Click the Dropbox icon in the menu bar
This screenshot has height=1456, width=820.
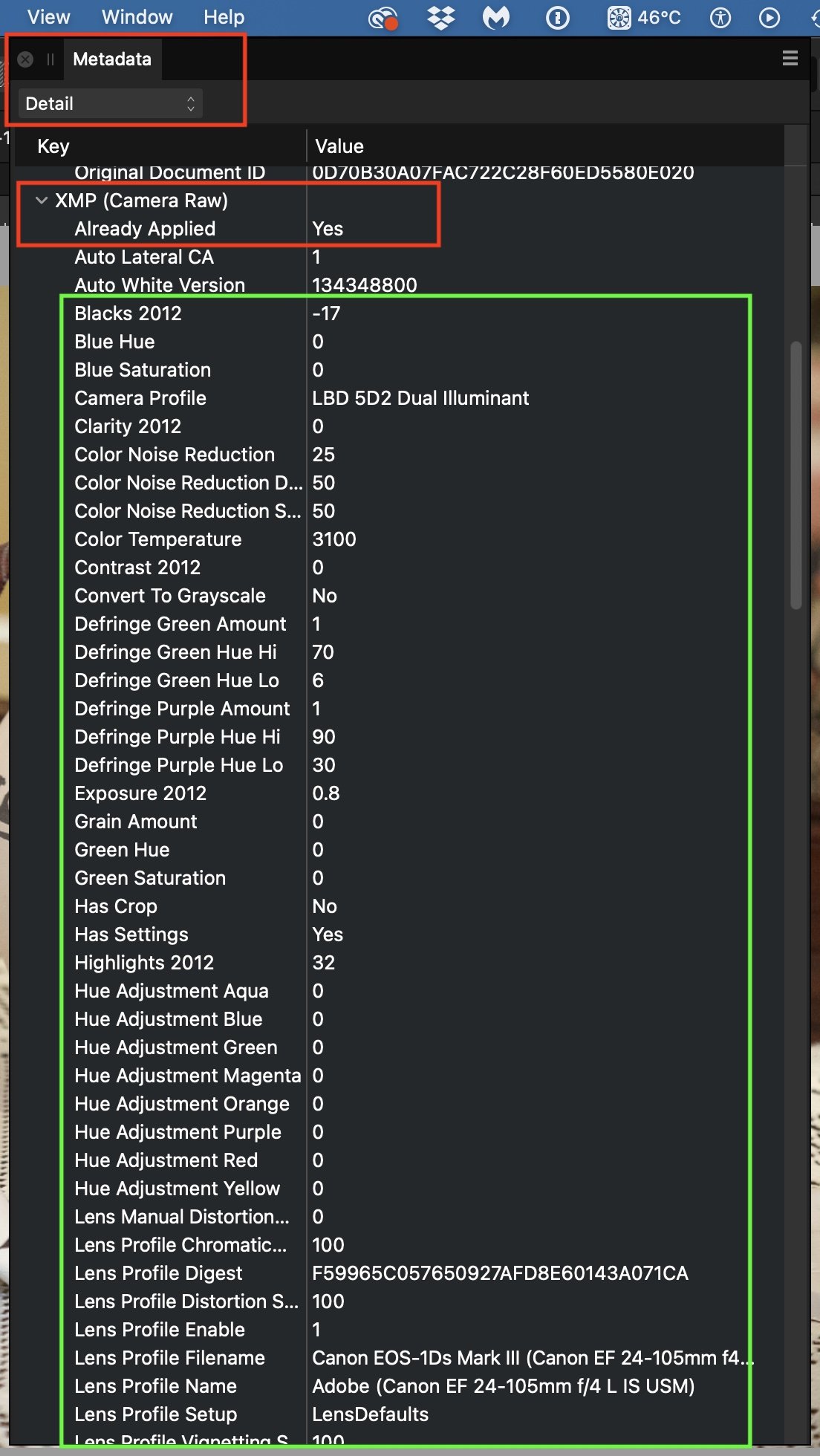(x=441, y=17)
